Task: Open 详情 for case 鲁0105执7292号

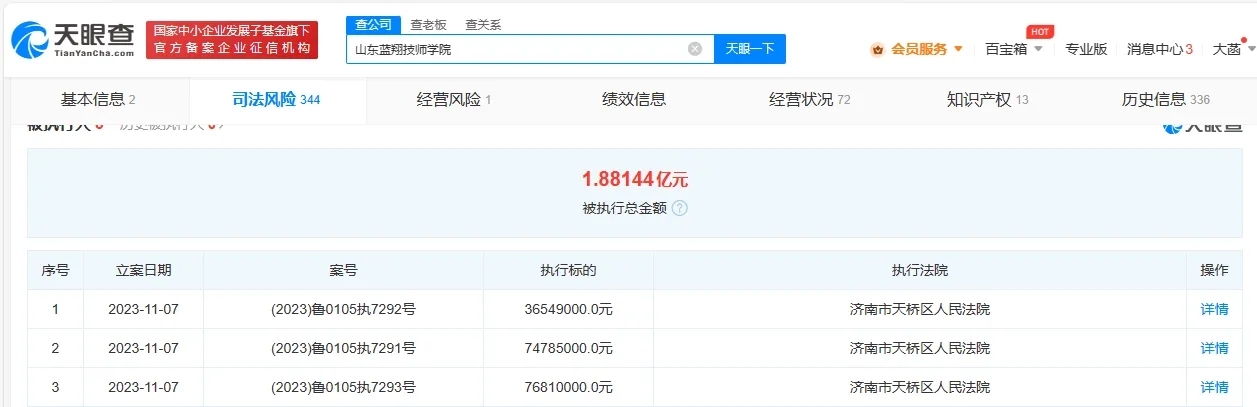Action: tap(1214, 309)
